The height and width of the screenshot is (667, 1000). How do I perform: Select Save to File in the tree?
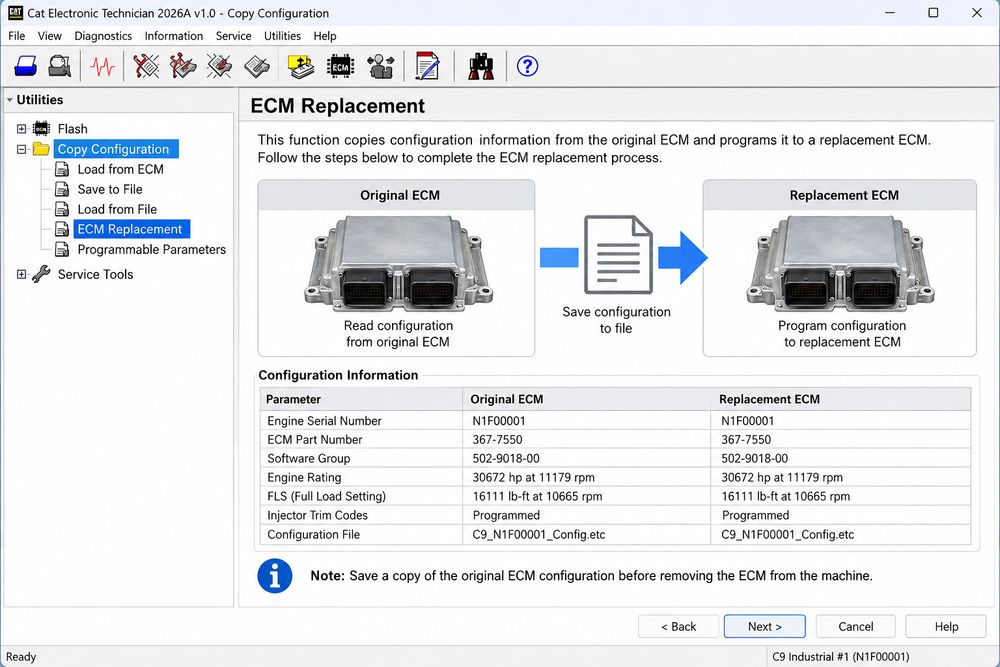(110, 189)
